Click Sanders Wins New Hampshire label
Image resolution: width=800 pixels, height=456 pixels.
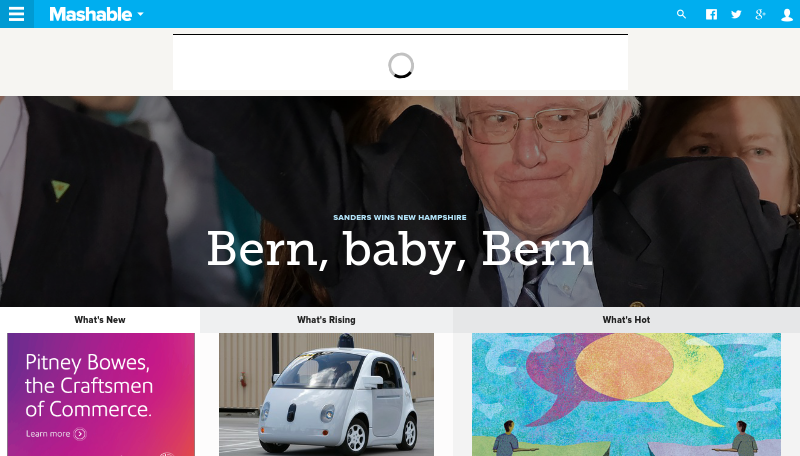click(399, 217)
